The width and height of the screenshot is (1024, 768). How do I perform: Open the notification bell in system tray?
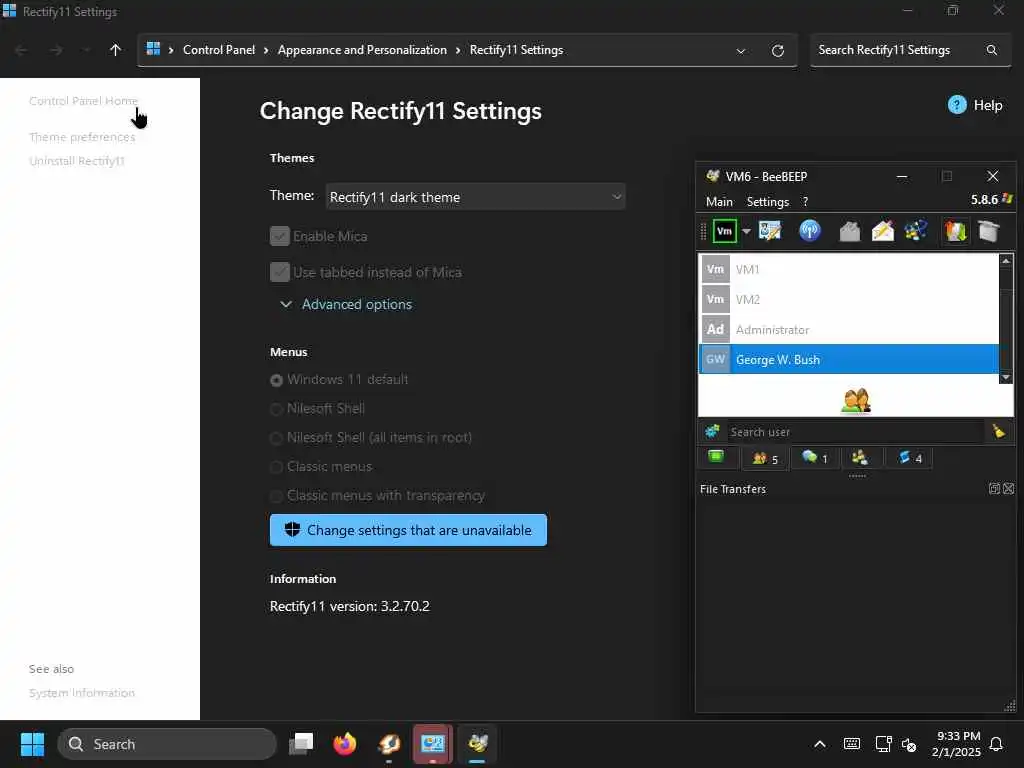(996, 744)
